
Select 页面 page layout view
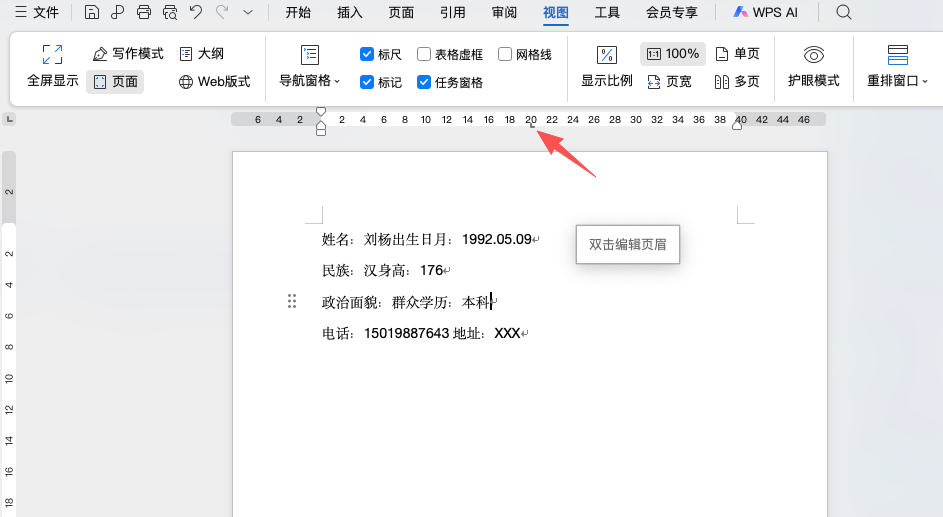[115, 82]
